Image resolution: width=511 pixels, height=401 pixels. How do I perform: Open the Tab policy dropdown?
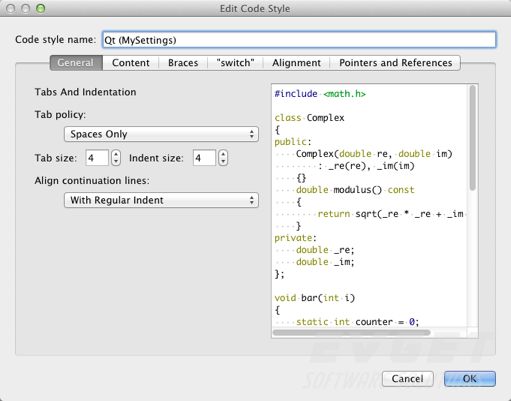[161, 134]
